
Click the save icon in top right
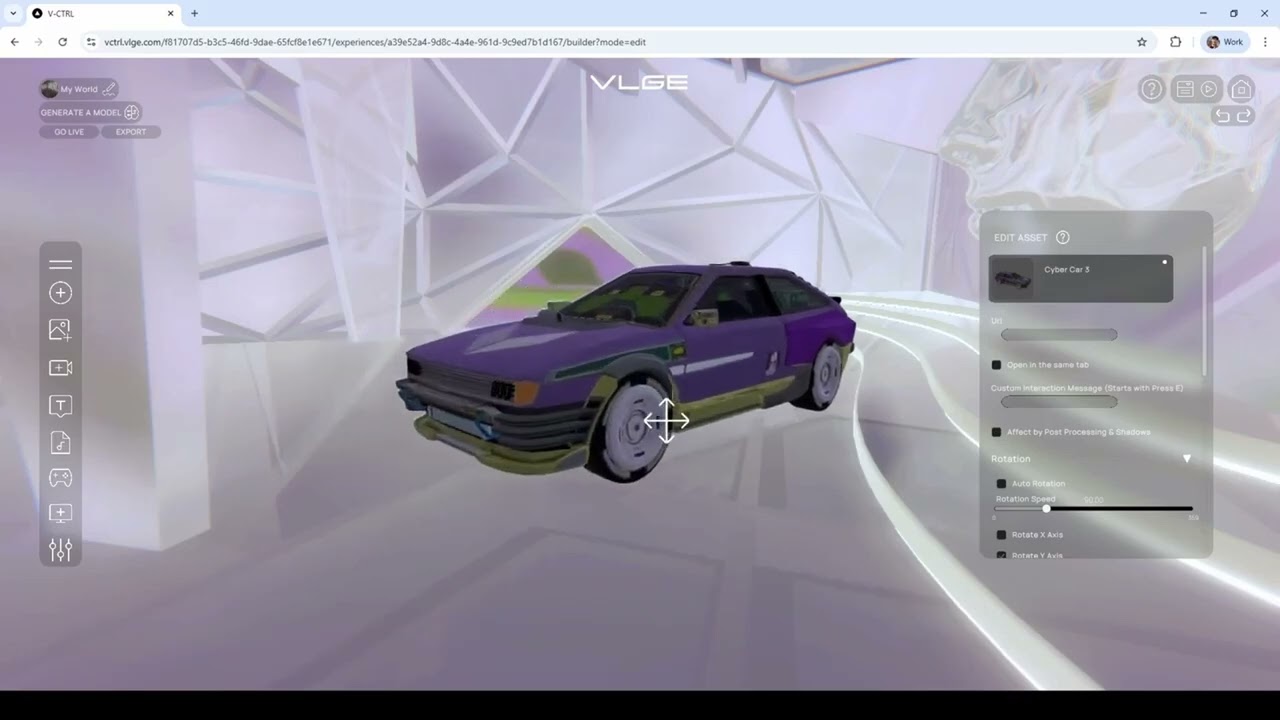click(1184, 89)
